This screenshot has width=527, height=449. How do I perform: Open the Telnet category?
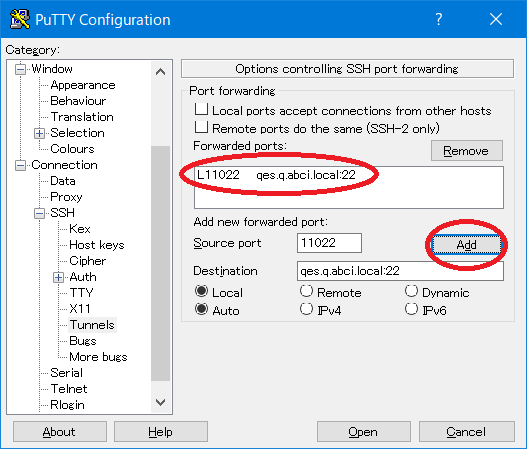pyautogui.click(x=69, y=389)
